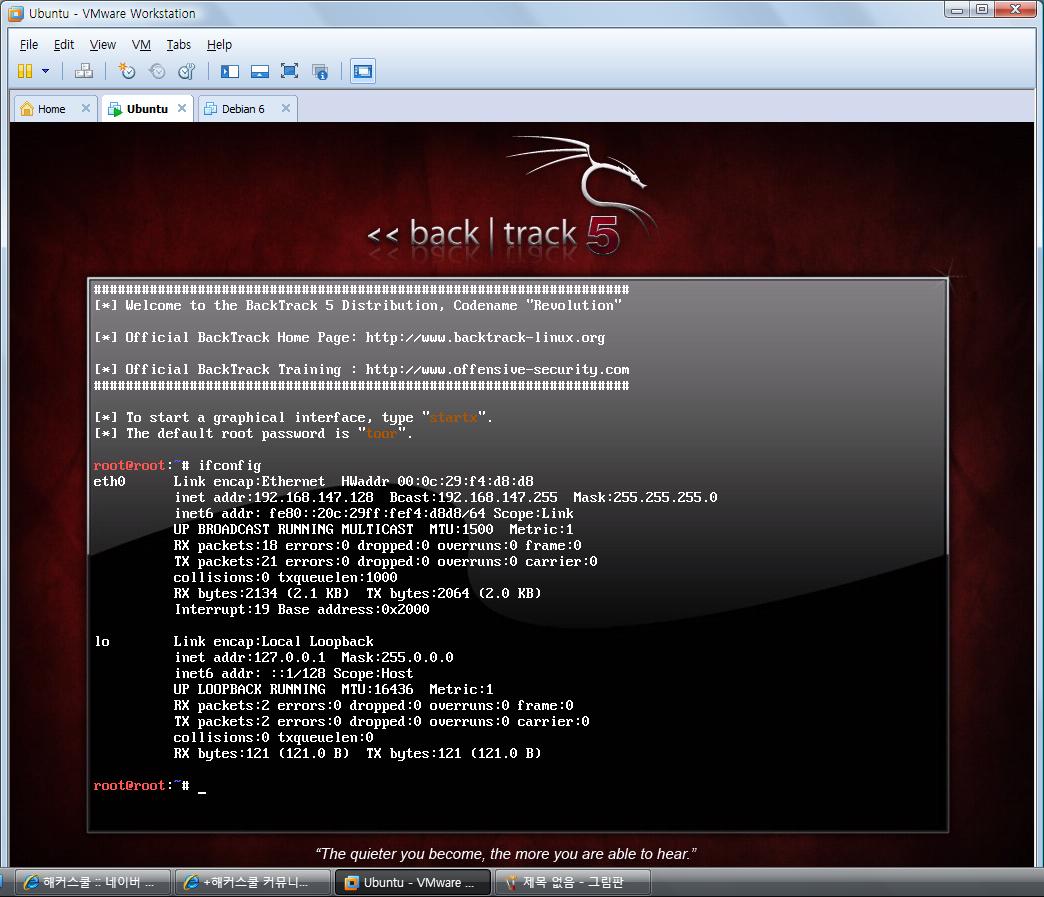Switch to Unity mode icon

click(320, 71)
